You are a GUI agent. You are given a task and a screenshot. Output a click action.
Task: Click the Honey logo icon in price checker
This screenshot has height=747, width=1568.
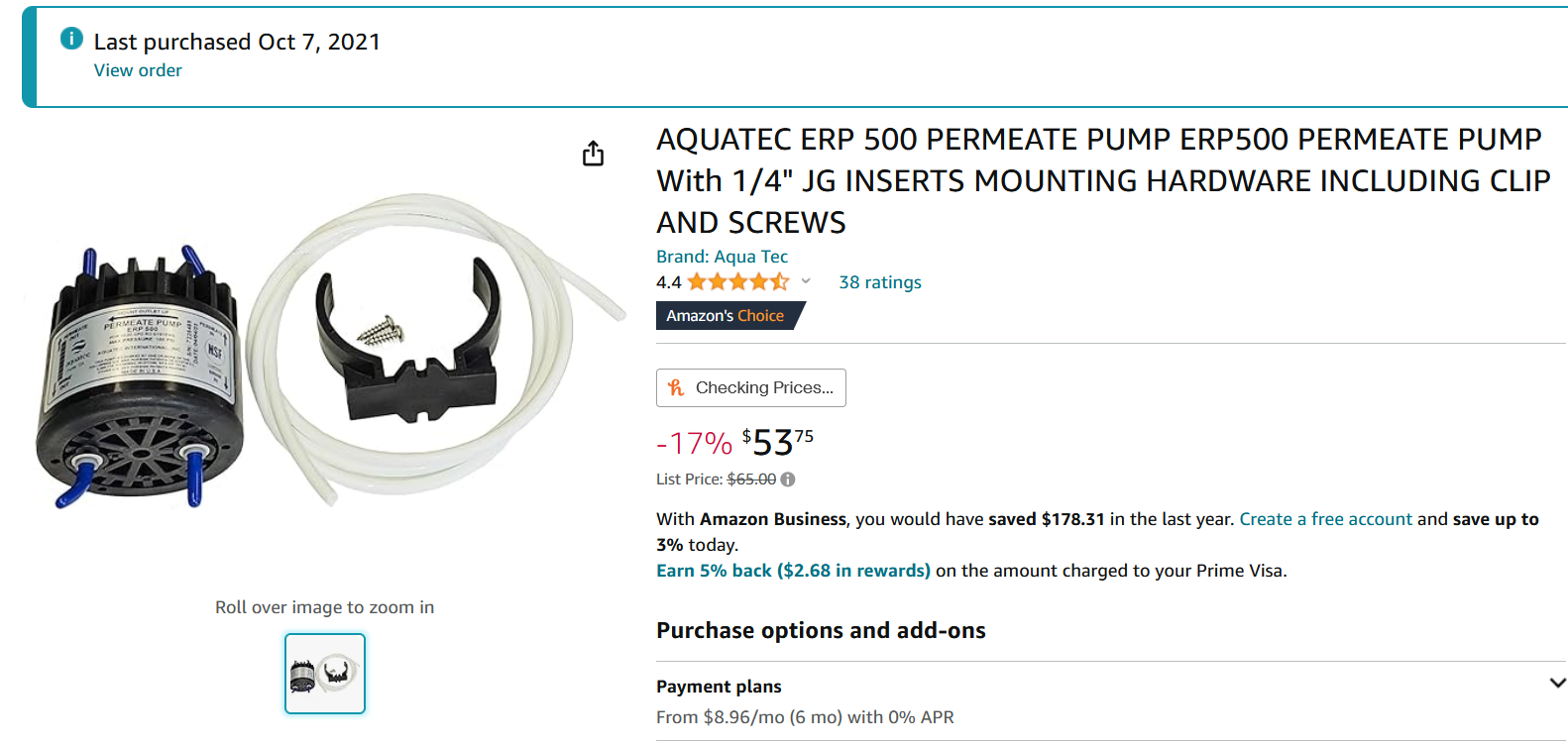(676, 387)
